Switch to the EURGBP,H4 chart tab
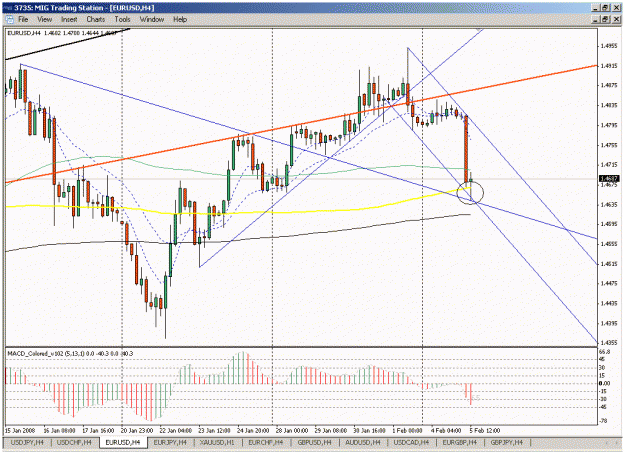Viewport: 625px width, 452px height. pyautogui.click(x=460, y=442)
